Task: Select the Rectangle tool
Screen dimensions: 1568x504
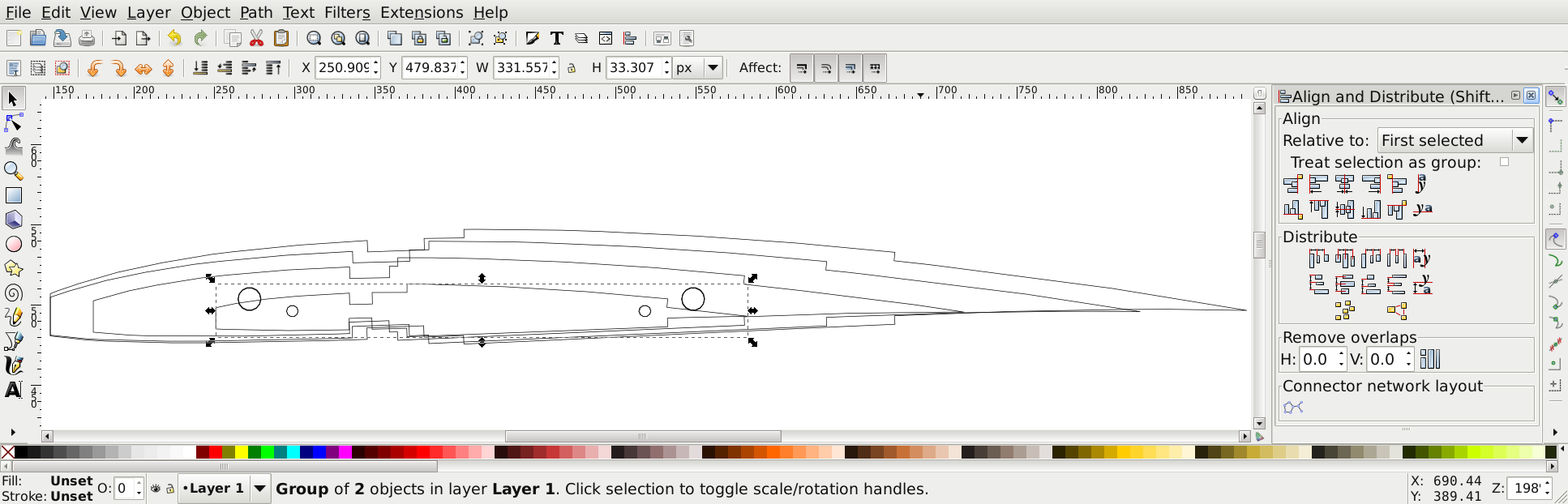Action: pyautogui.click(x=14, y=195)
